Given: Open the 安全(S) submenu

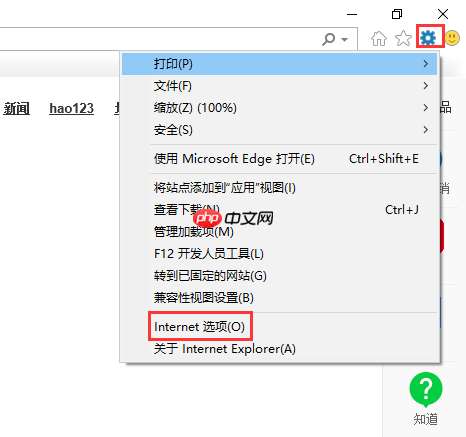Looking at the screenshot, I should click(279, 130).
